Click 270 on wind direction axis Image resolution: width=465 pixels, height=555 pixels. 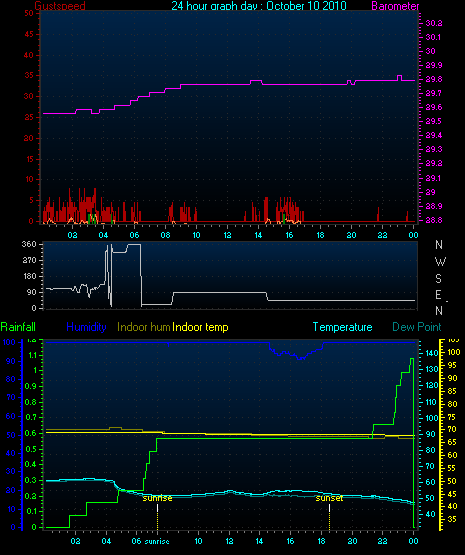29,260
